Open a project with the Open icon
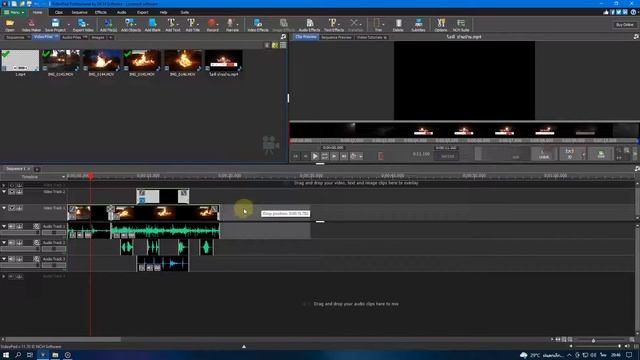Screen dimensions: 640x360 (x=9, y=25)
